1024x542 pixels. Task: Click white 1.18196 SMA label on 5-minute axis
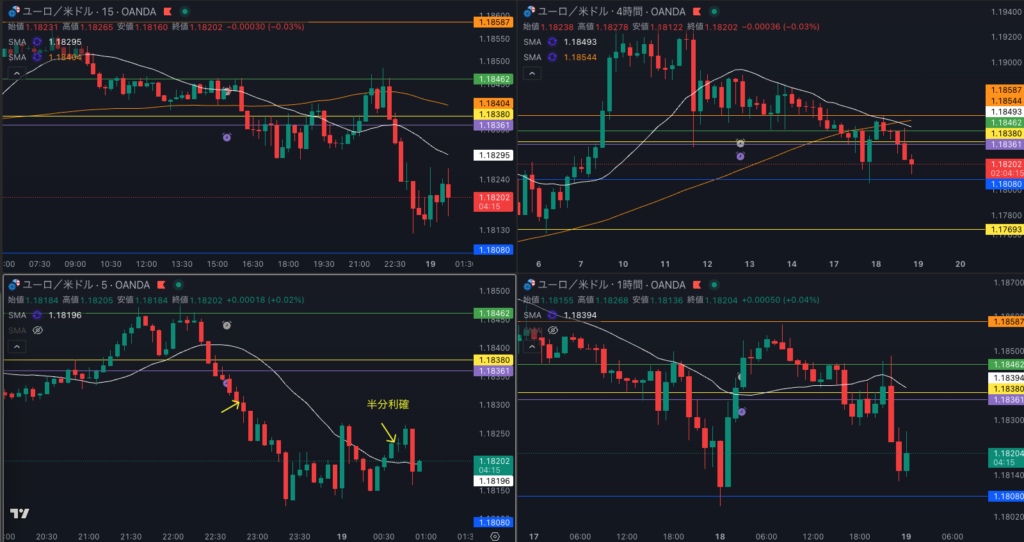[493, 481]
